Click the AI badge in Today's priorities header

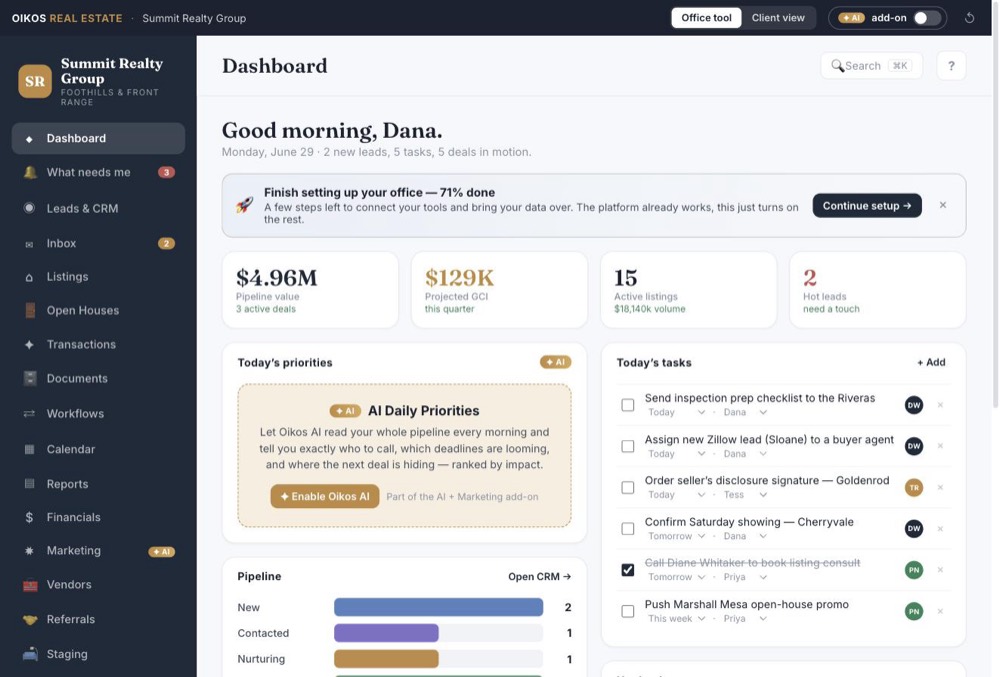555,362
